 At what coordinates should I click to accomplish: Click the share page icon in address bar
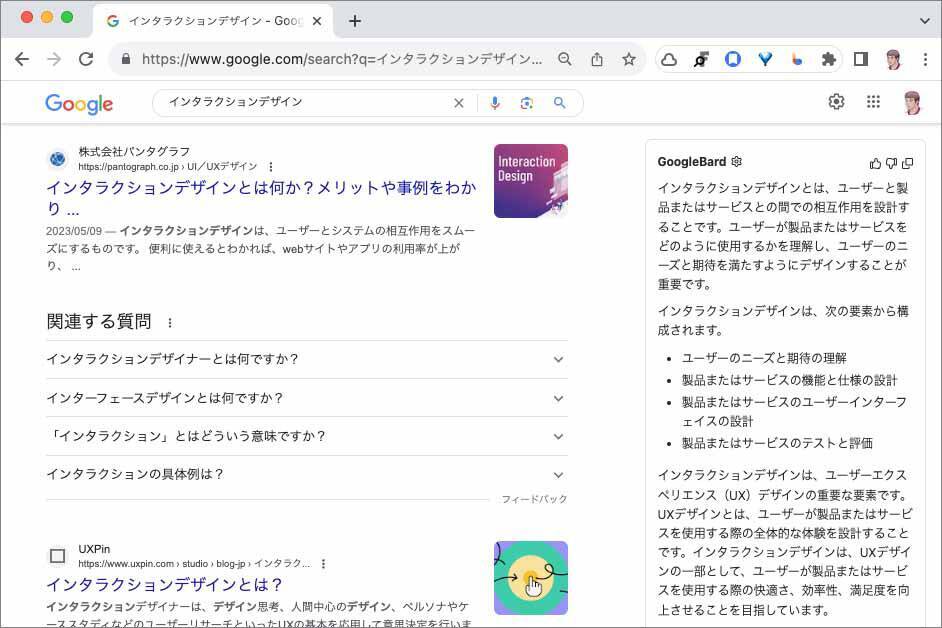point(597,59)
